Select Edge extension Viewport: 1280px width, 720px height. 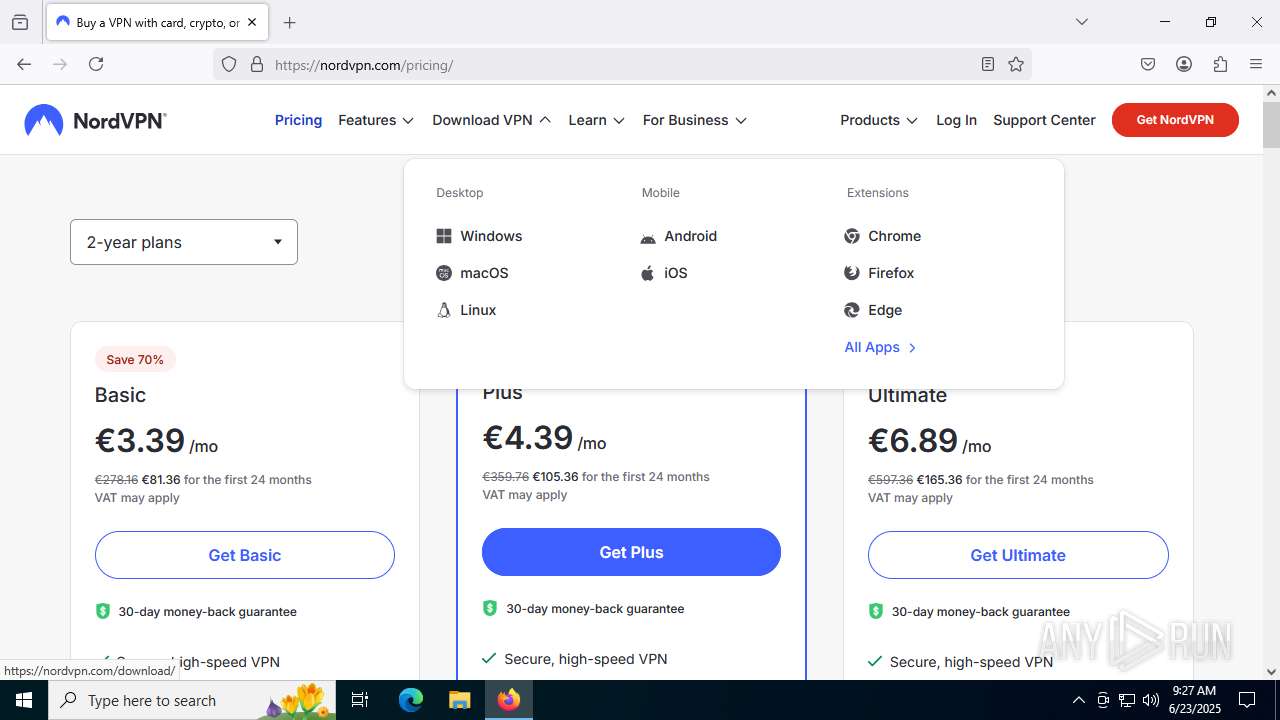point(873,310)
